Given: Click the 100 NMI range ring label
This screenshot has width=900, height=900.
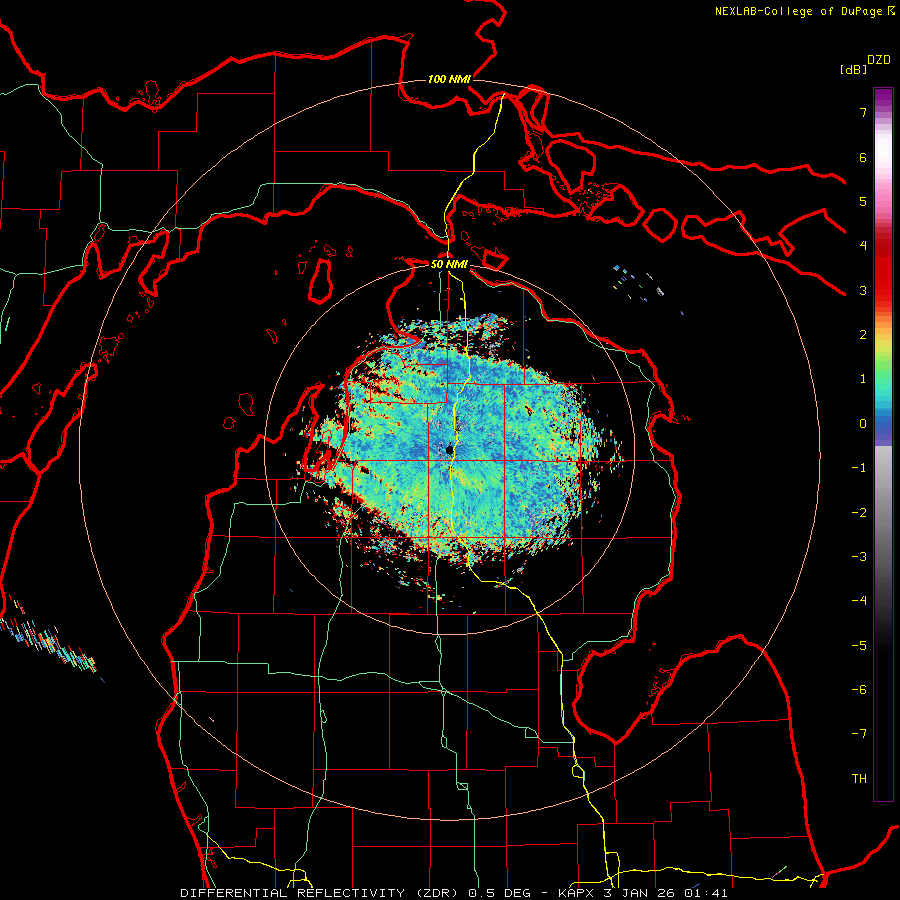Looking at the screenshot, I should pos(449,79).
